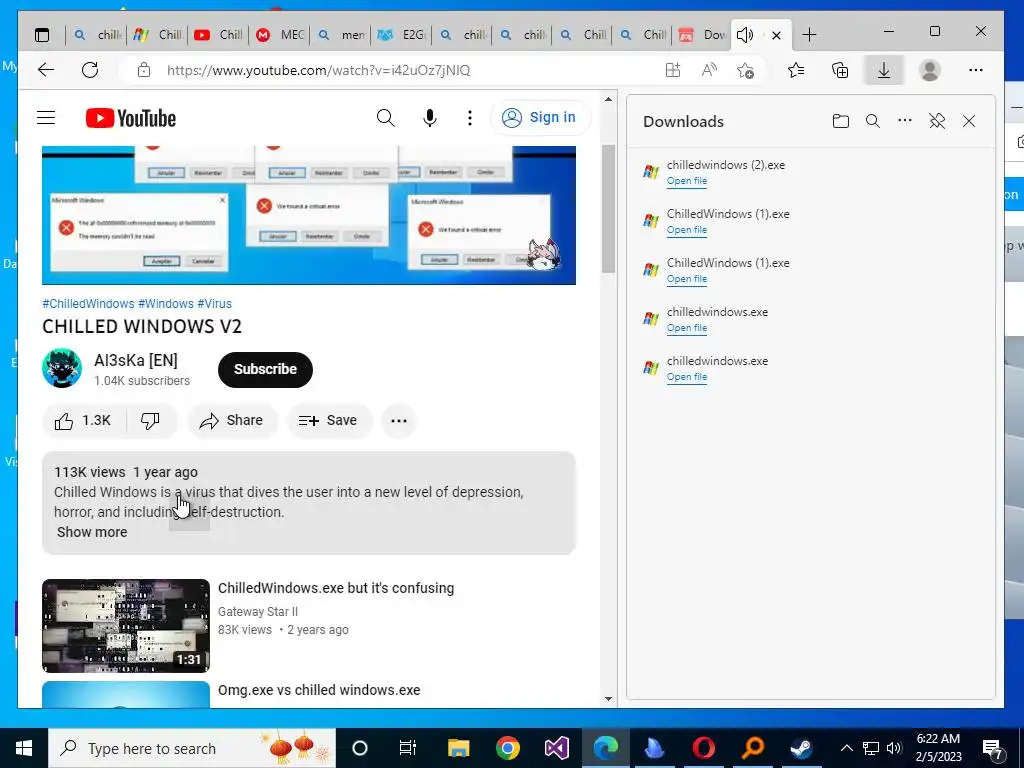Image resolution: width=1024 pixels, height=768 pixels.
Task: Click Sign in on YouTube
Action: (x=540, y=118)
